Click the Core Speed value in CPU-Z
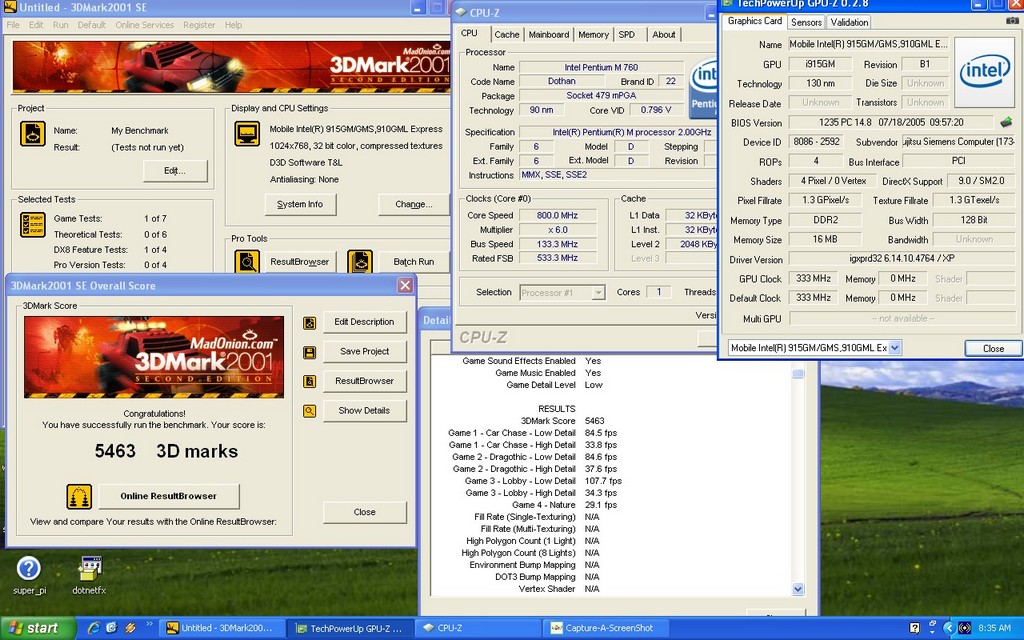The width and height of the screenshot is (1024, 640). point(557,216)
